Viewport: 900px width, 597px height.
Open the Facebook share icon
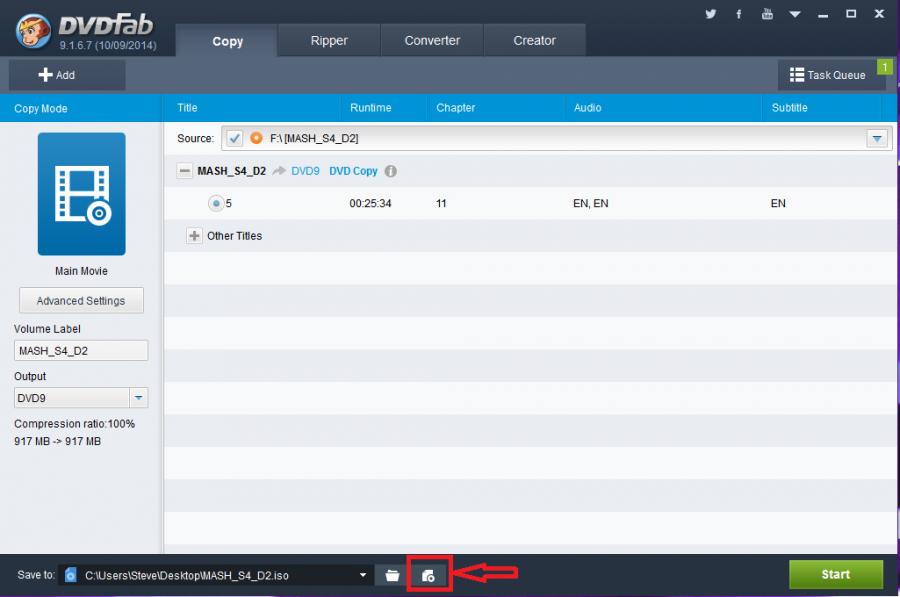739,14
